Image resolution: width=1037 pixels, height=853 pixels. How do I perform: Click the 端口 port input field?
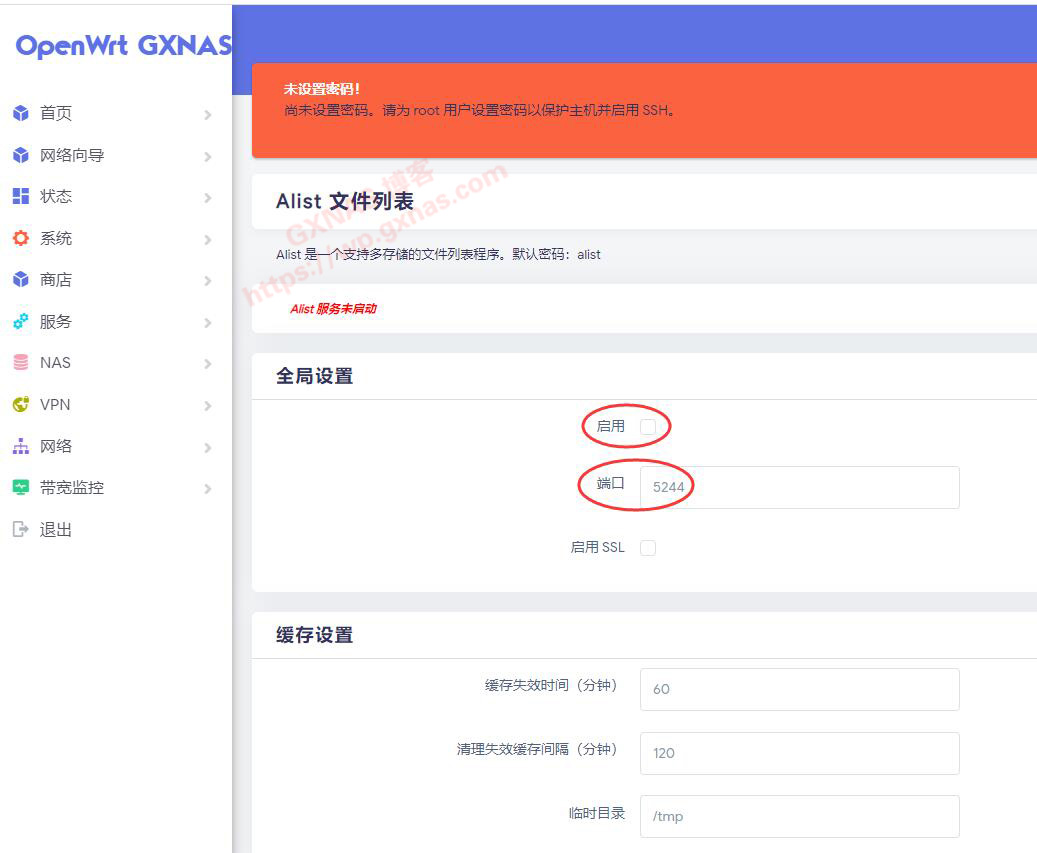coord(800,487)
